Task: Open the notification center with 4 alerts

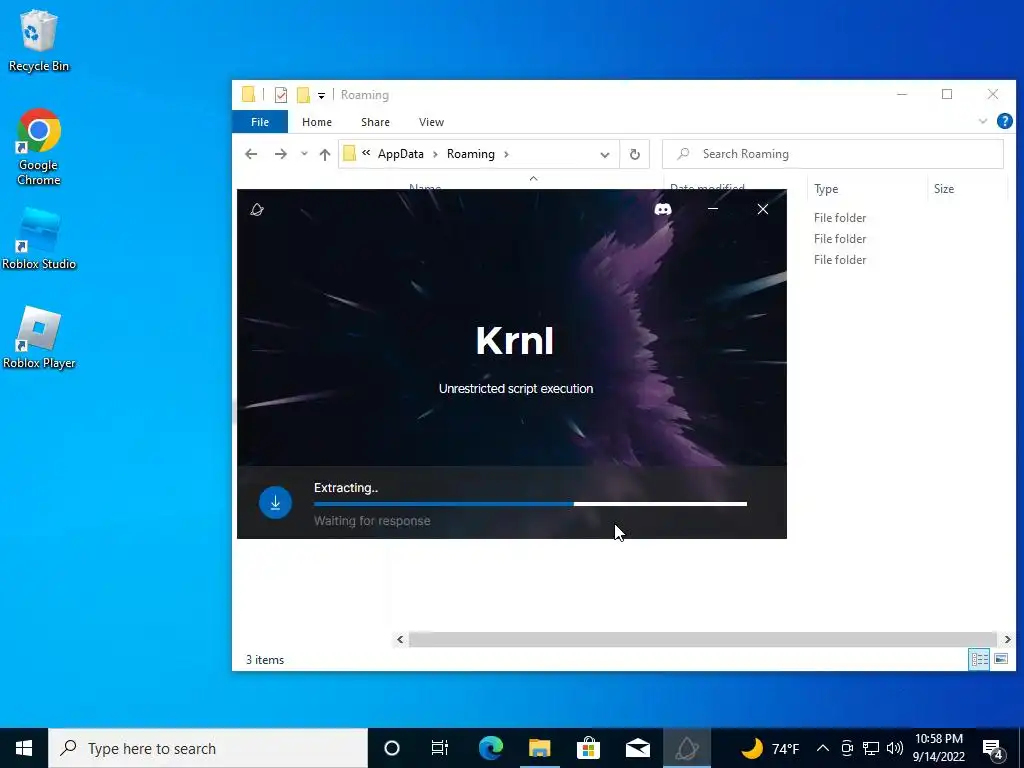Action: [993, 749]
